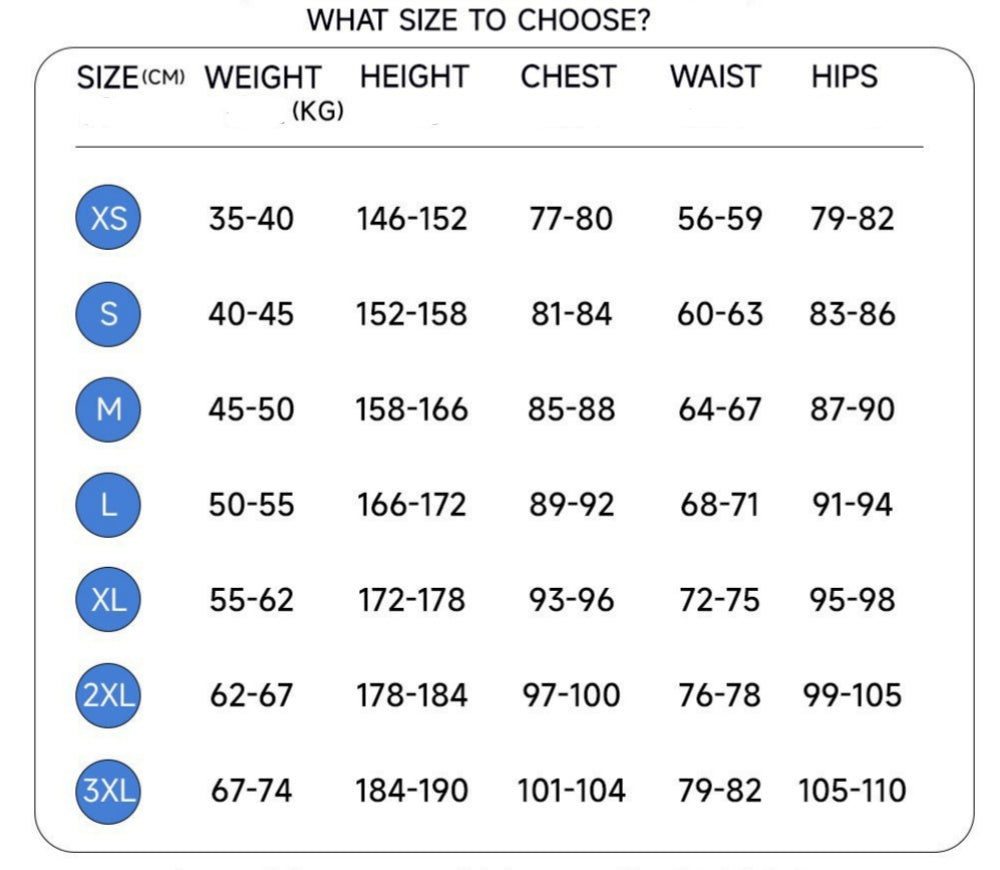This screenshot has width=1000, height=870.
Task: Click the 3XL hips value 105-110
Action: [x=852, y=792]
